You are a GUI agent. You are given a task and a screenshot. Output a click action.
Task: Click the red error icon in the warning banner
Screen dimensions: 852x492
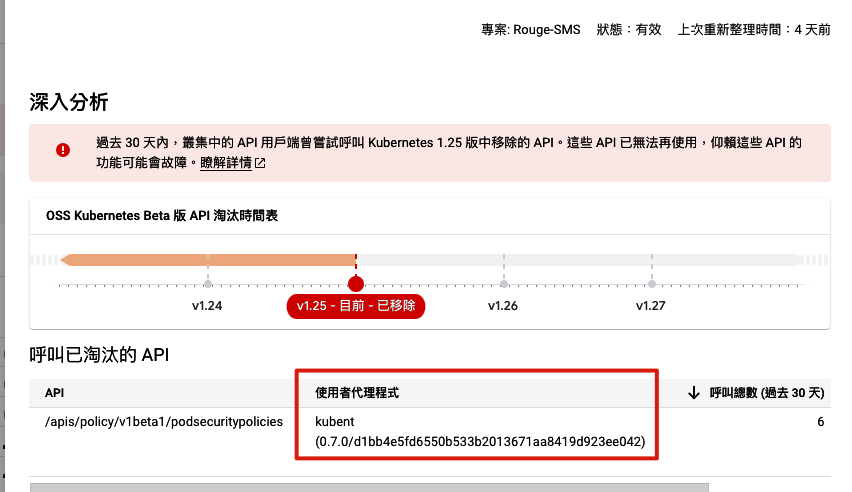click(x=63, y=150)
